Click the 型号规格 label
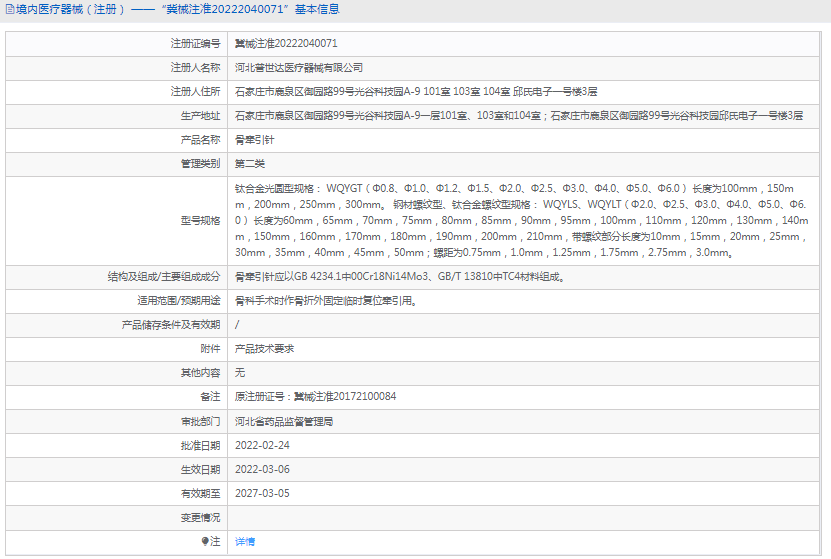Image resolution: width=831 pixels, height=559 pixels. pyautogui.click(x=200, y=220)
